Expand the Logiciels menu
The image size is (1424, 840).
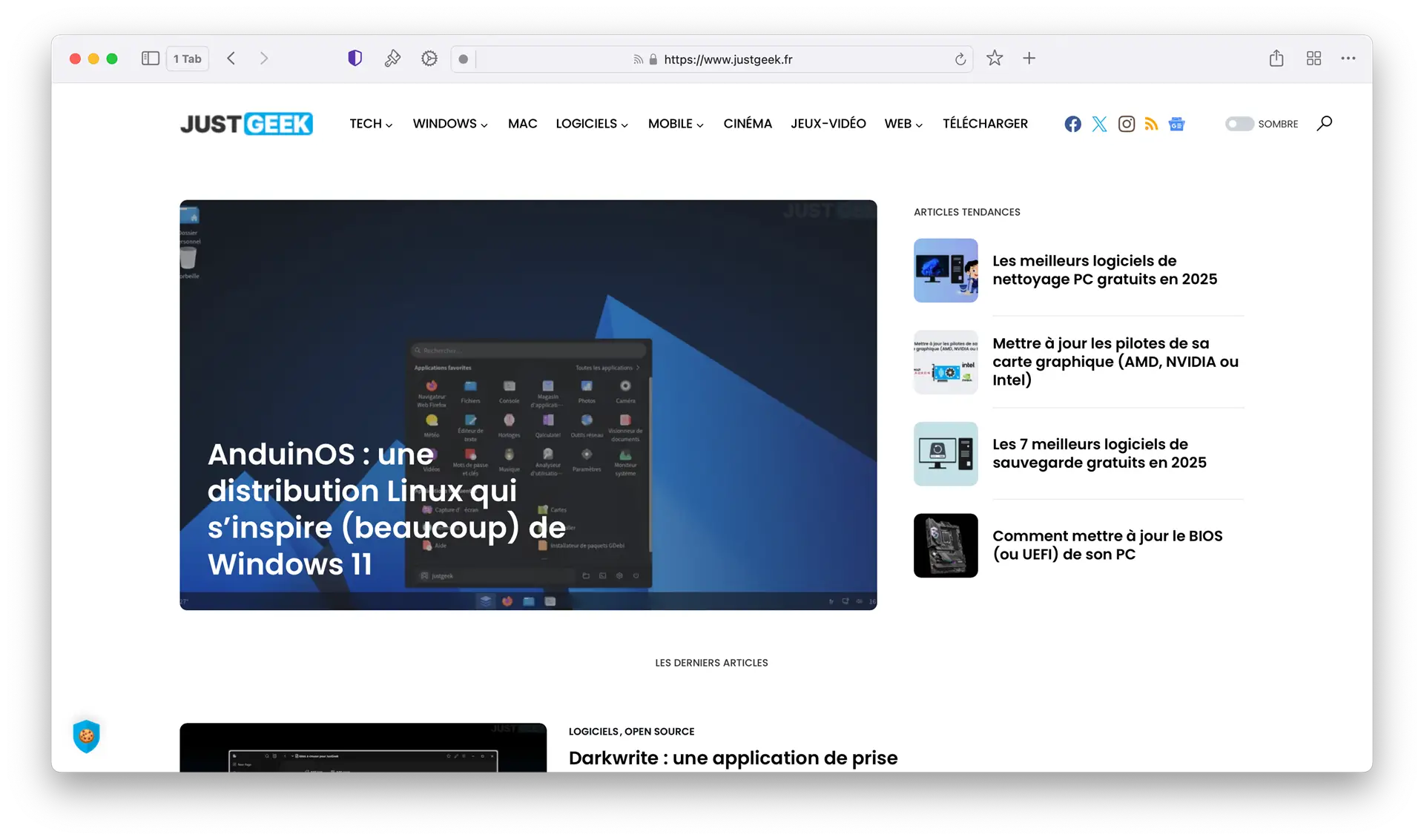[x=592, y=124]
